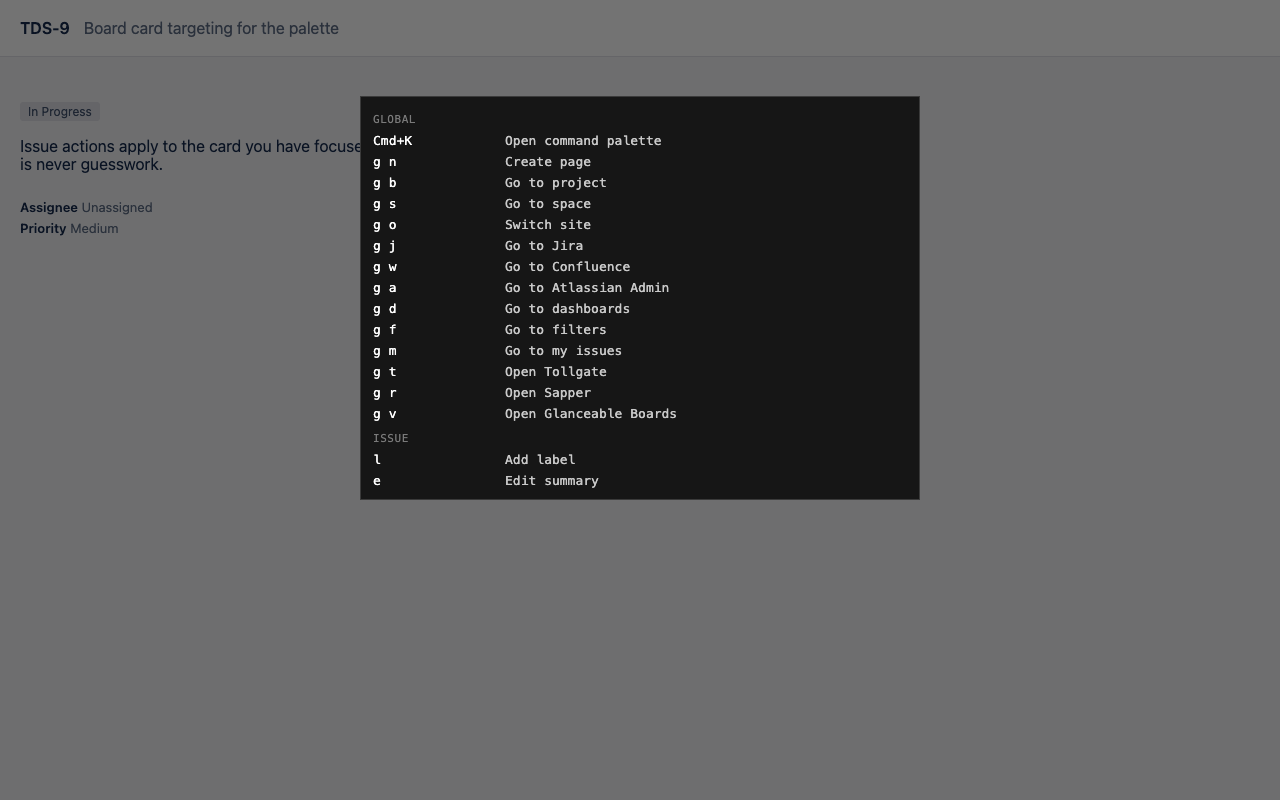Select the Open command palette shortcut row
Image resolution: width=1280 pixels, height=800 pixels.
point(640,141)
